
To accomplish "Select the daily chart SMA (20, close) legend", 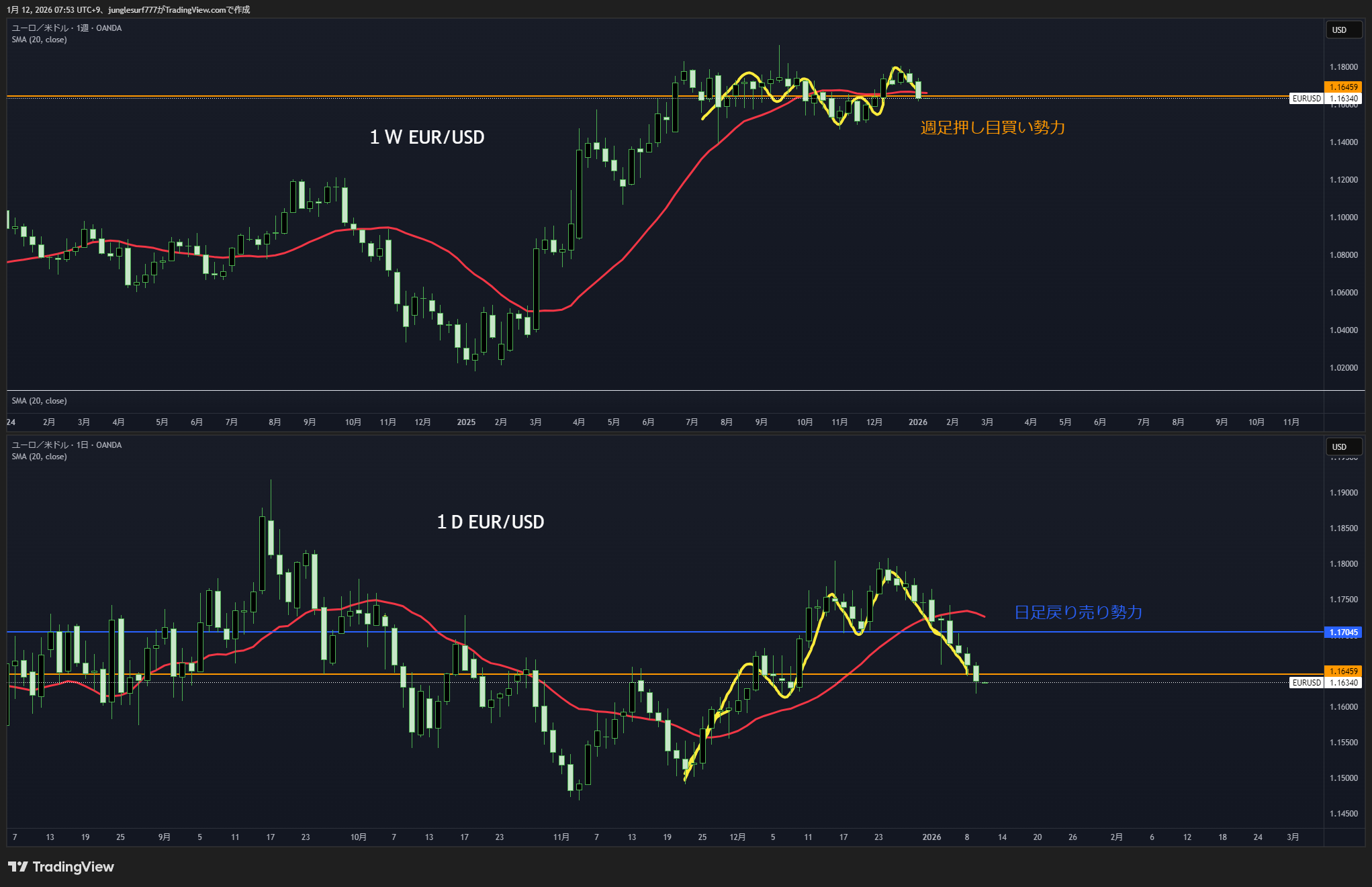I will (x=39, y=457).
